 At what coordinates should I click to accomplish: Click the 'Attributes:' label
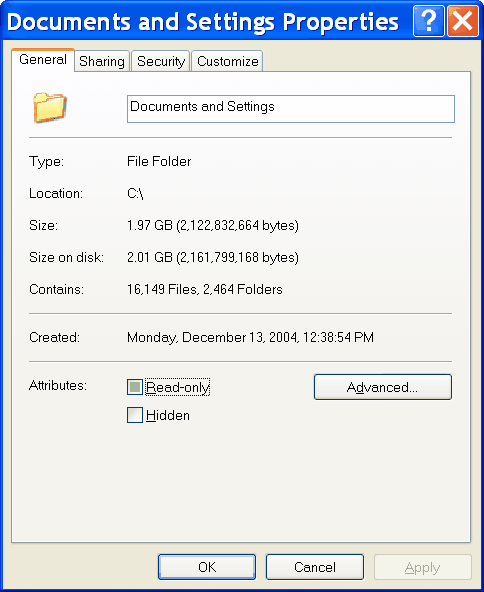click(x=58, y=386)
